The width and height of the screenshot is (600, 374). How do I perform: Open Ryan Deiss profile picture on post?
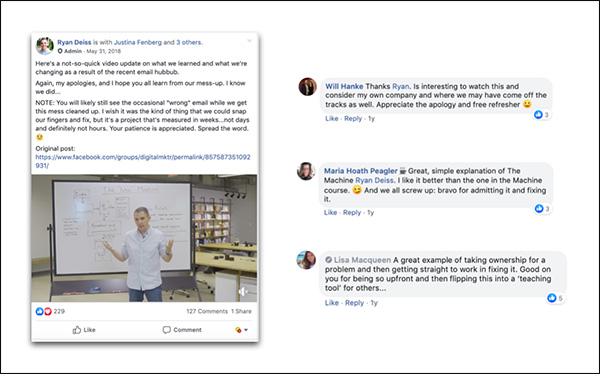pyautogui.click(x=45, y=46)
